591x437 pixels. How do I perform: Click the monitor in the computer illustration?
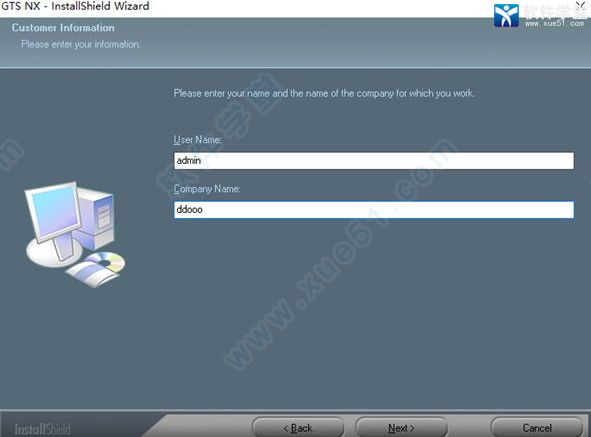[x=54, y=211]
